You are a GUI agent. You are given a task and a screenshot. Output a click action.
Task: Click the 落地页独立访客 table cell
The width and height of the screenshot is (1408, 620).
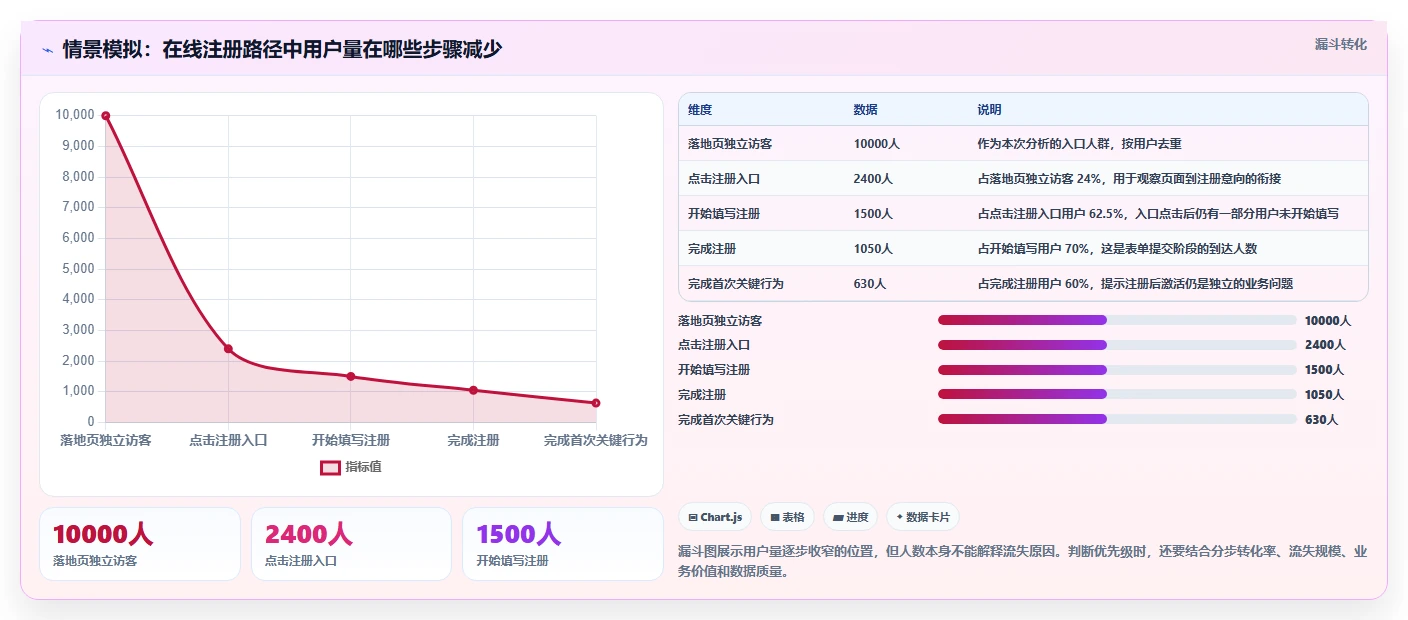click(730, 144)
